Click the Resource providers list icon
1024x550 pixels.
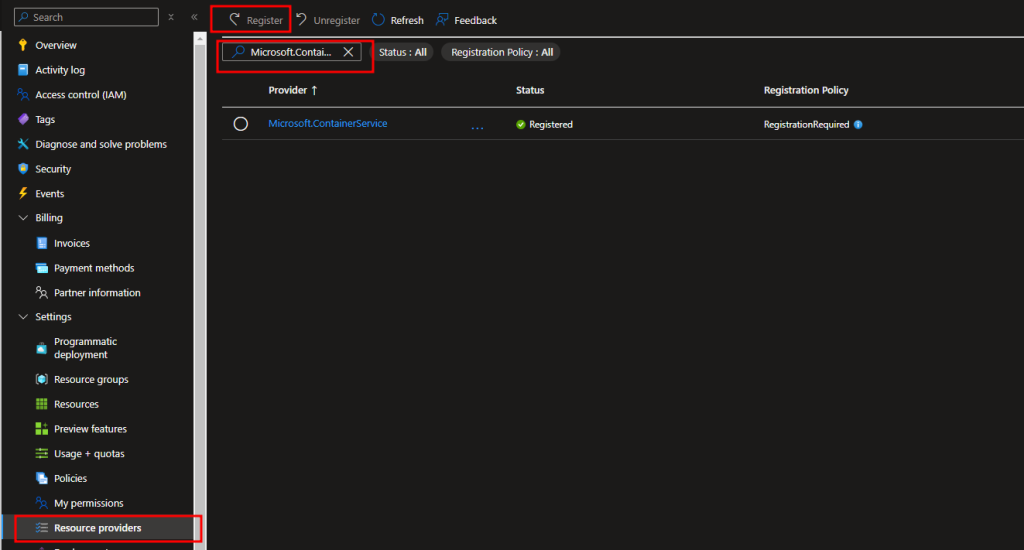(x=42, y=528)
